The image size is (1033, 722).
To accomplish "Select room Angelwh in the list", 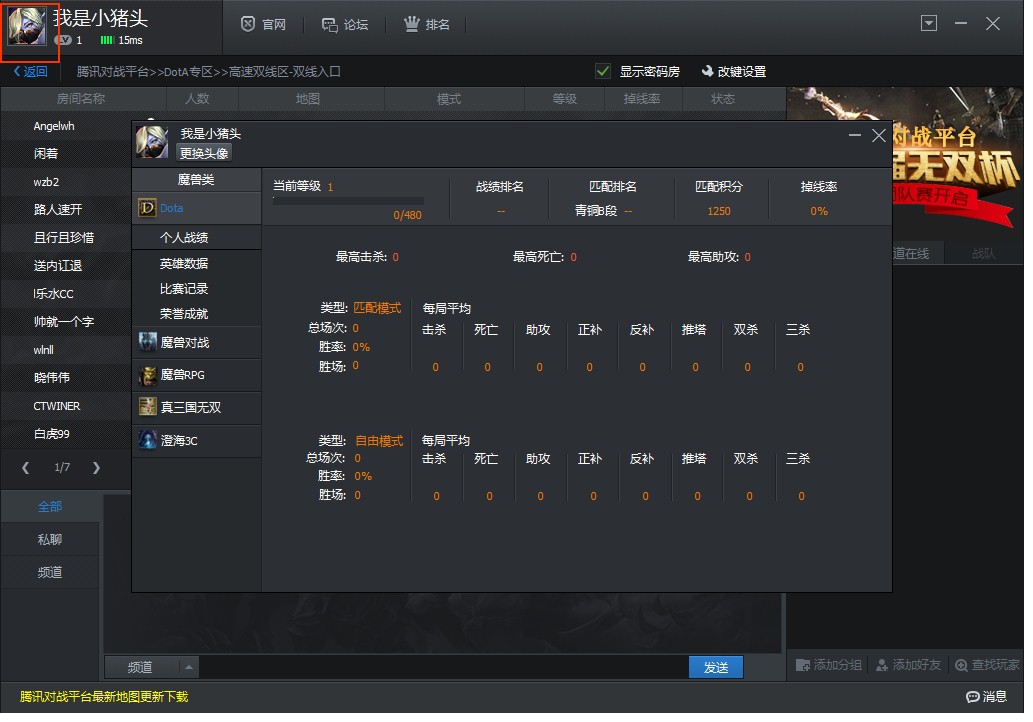I will pyautogui.click(x=54, y=126).
